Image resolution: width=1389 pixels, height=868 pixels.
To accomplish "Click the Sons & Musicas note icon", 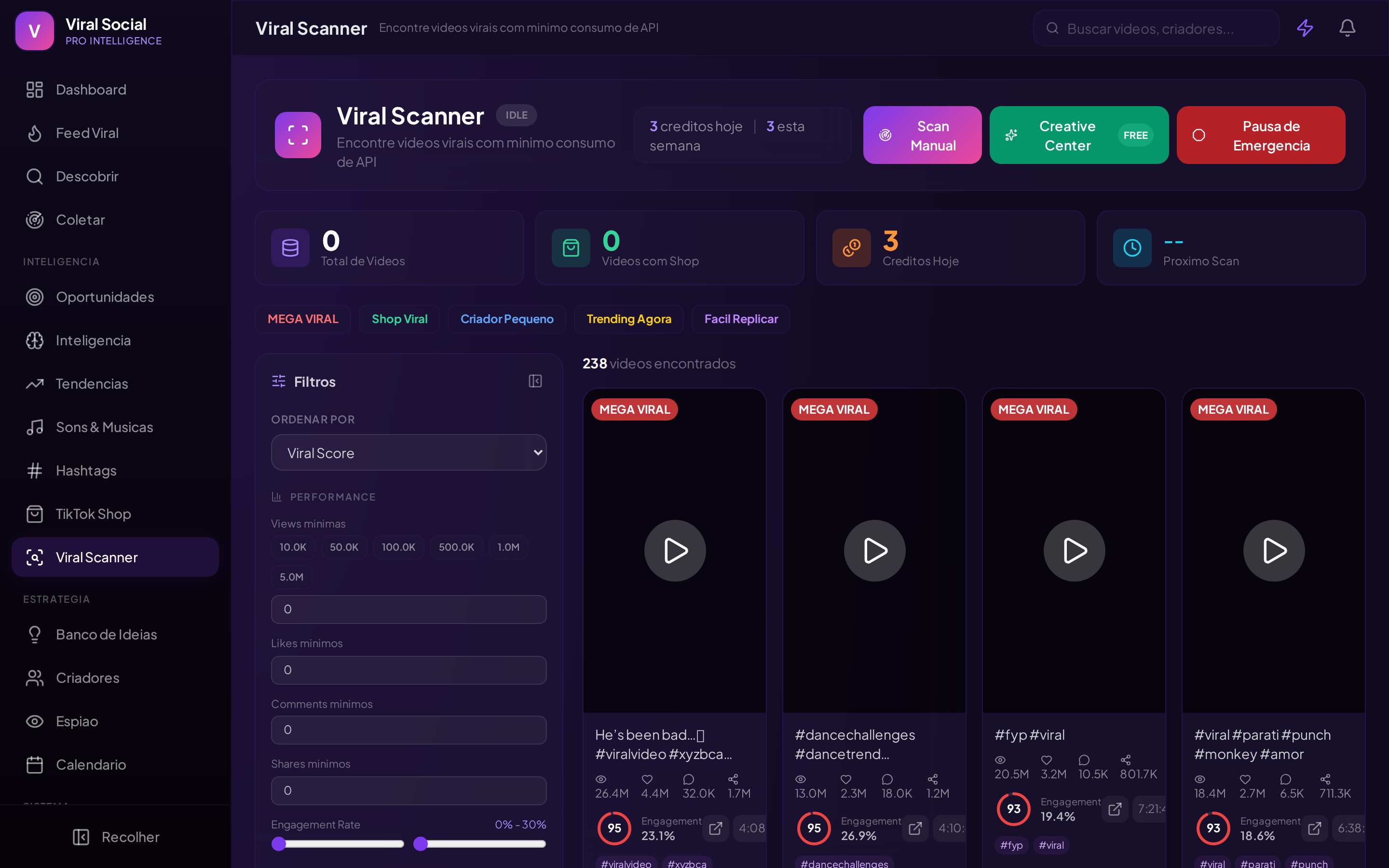I will click(x=34, y=427).
